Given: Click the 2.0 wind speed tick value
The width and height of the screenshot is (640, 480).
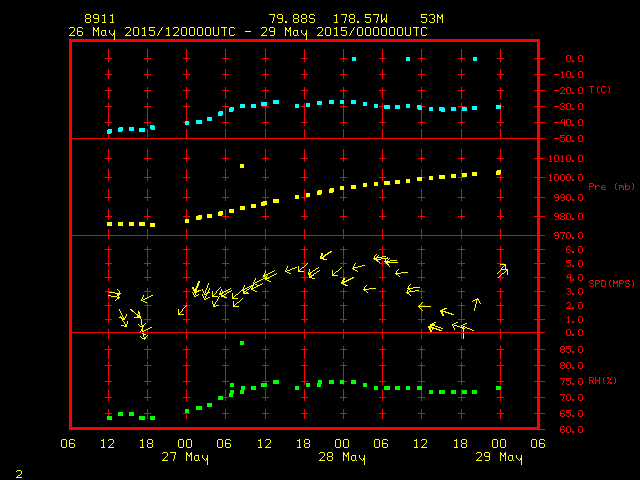Looking at the screenshot, I should pyautogui.click(x=574, y=306).
